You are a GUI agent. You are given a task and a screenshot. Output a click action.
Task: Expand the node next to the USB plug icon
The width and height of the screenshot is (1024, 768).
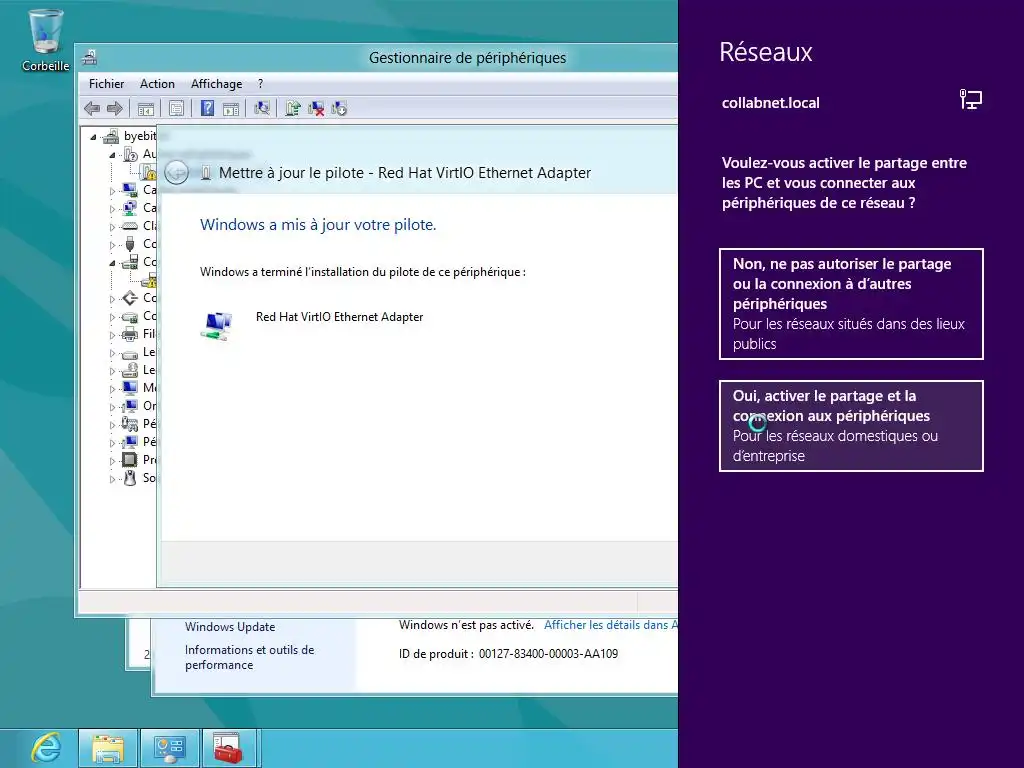pyautogui.click(x=112, y=246)
